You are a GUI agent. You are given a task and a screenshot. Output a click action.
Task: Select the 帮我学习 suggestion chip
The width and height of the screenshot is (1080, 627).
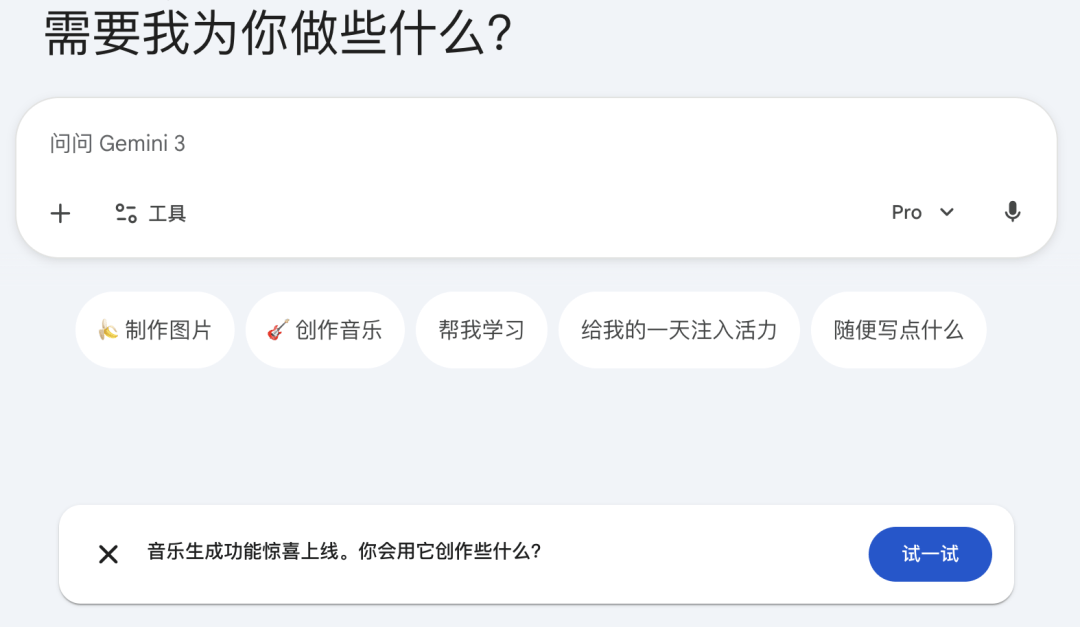coord(481,330)
